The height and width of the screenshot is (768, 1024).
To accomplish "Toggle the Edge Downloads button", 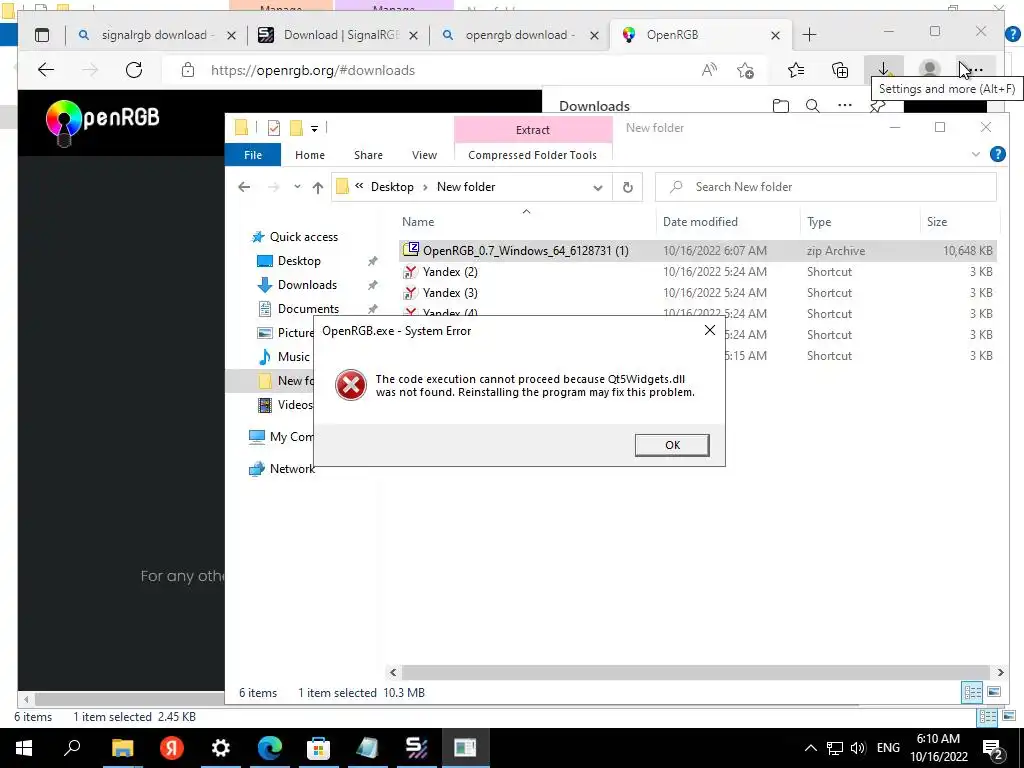I will [x=884, y=70].
